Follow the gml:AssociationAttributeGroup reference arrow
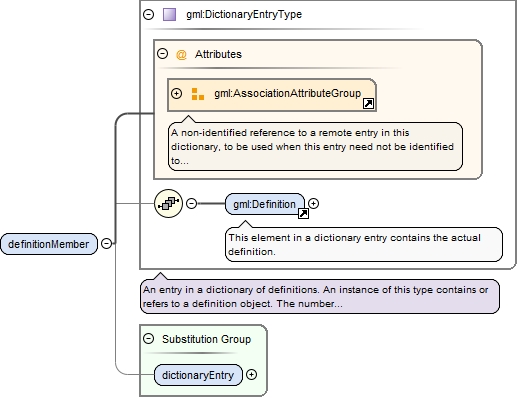 [x=368, y=104]
